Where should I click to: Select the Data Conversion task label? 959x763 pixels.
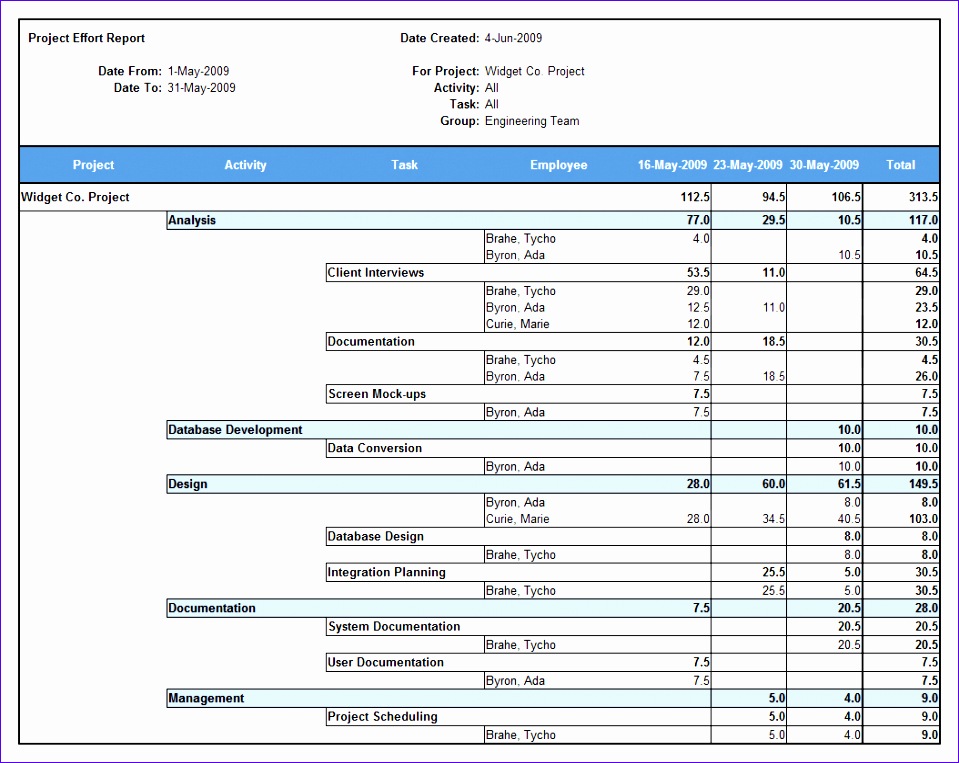click(375, 448)
